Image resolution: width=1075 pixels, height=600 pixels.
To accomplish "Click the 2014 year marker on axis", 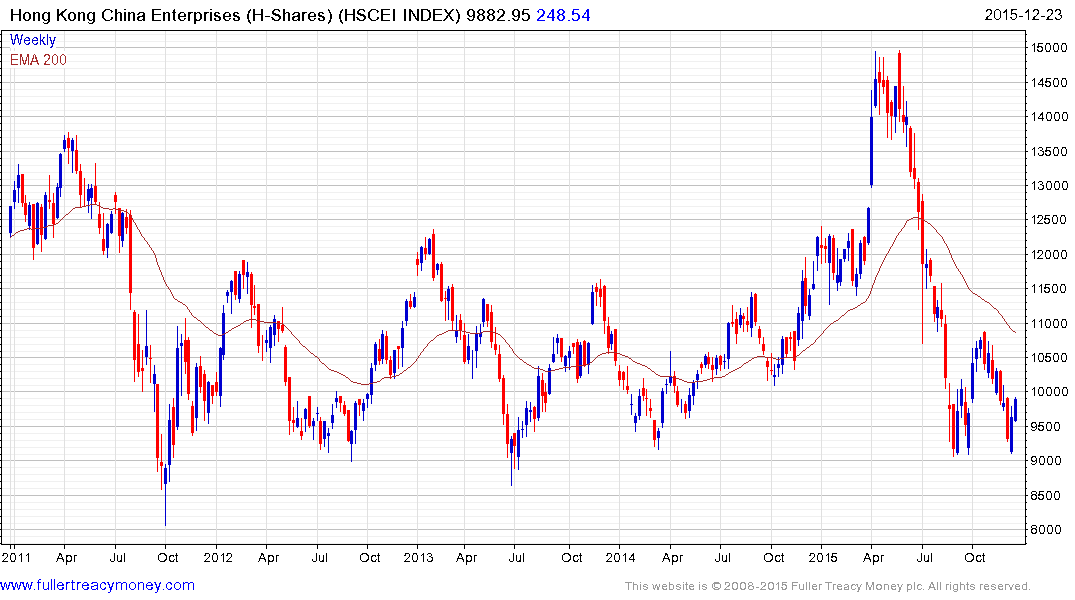I will click(619, 557).
